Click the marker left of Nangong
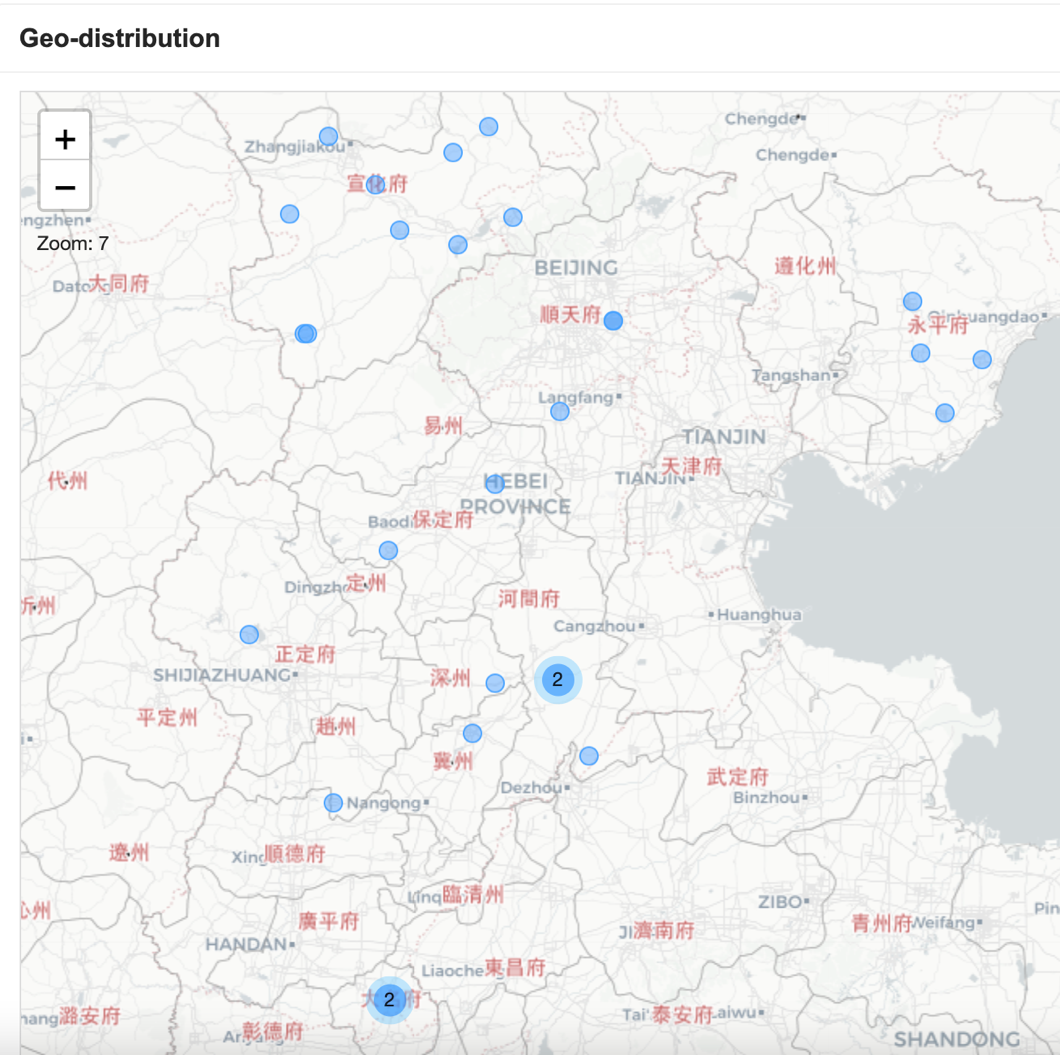Image resolution: width=1060 pixels, height=1055 pixels. coord(333,803)
